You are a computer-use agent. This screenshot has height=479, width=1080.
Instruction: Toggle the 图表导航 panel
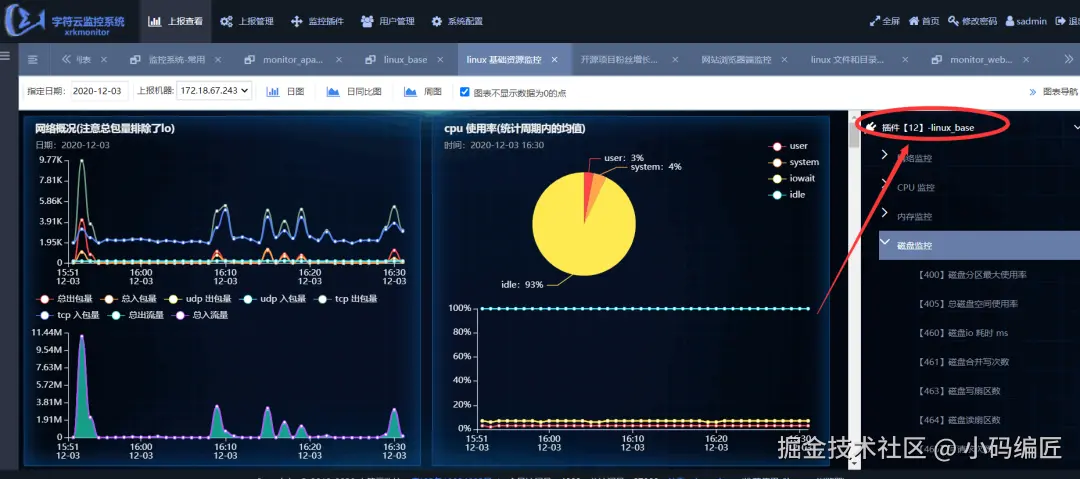[1054, 92]
